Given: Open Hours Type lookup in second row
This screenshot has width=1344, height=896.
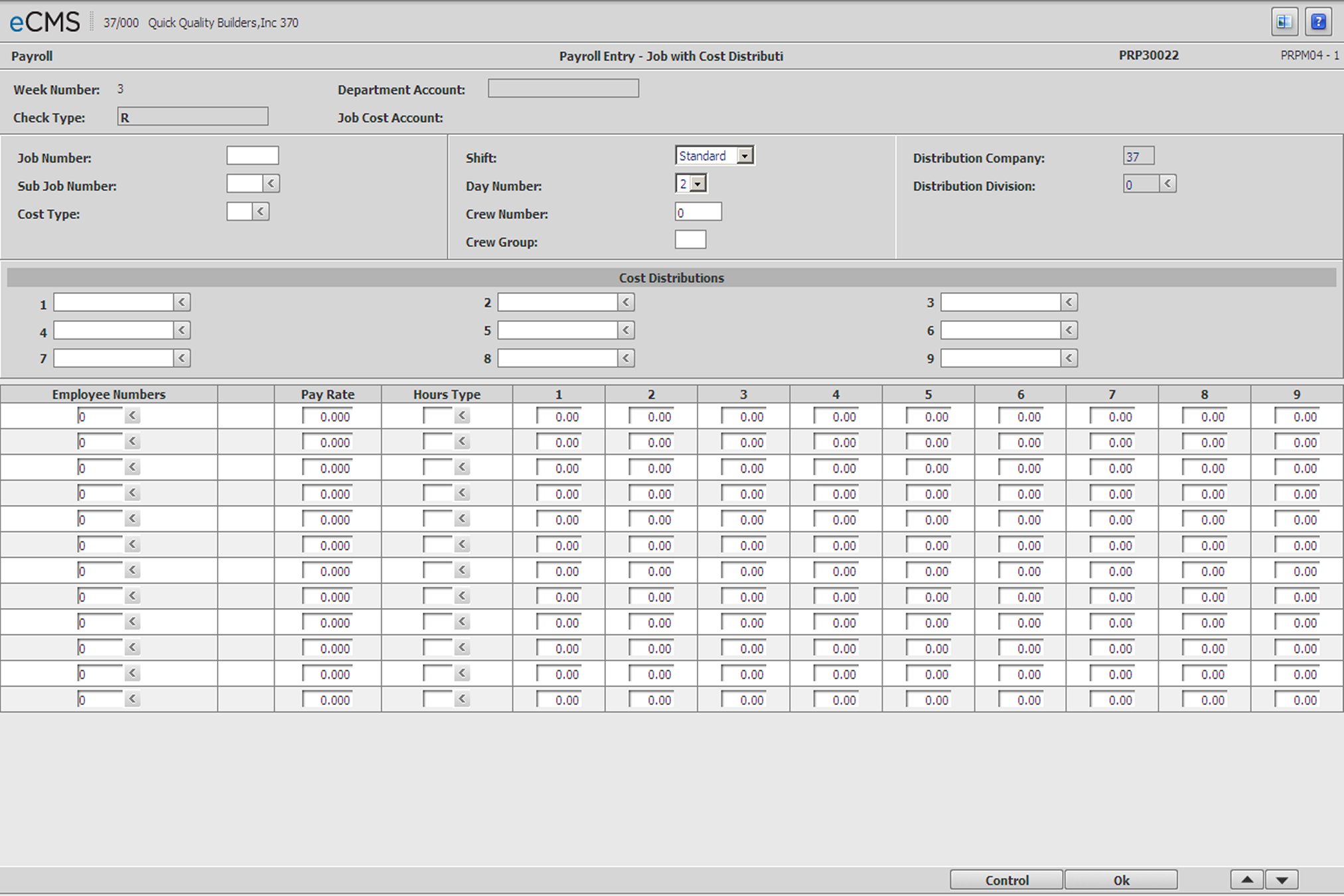Looking at the screenshot, I should (x=462, y=441).
